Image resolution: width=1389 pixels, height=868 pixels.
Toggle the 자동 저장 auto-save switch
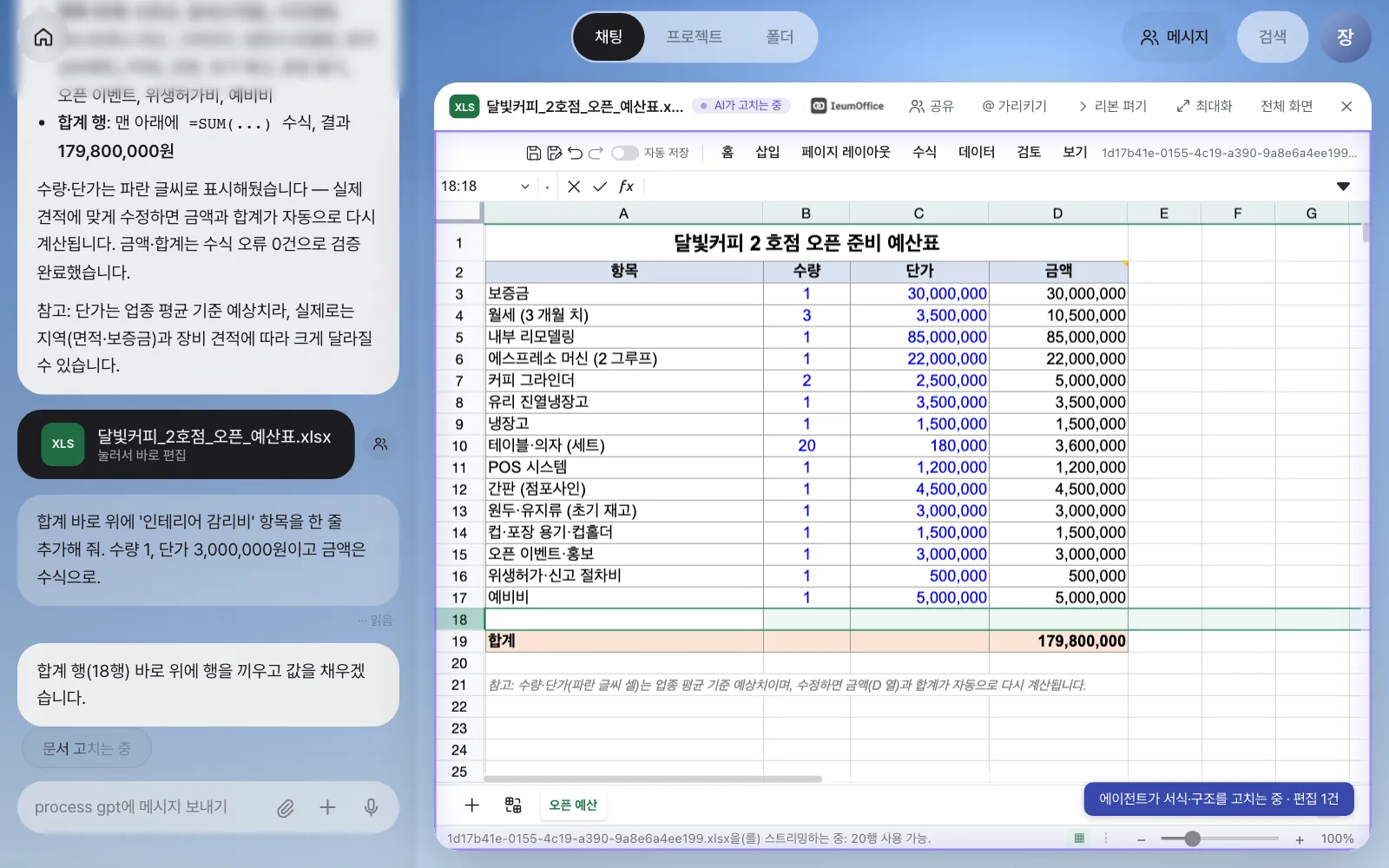tap(624, 153)
